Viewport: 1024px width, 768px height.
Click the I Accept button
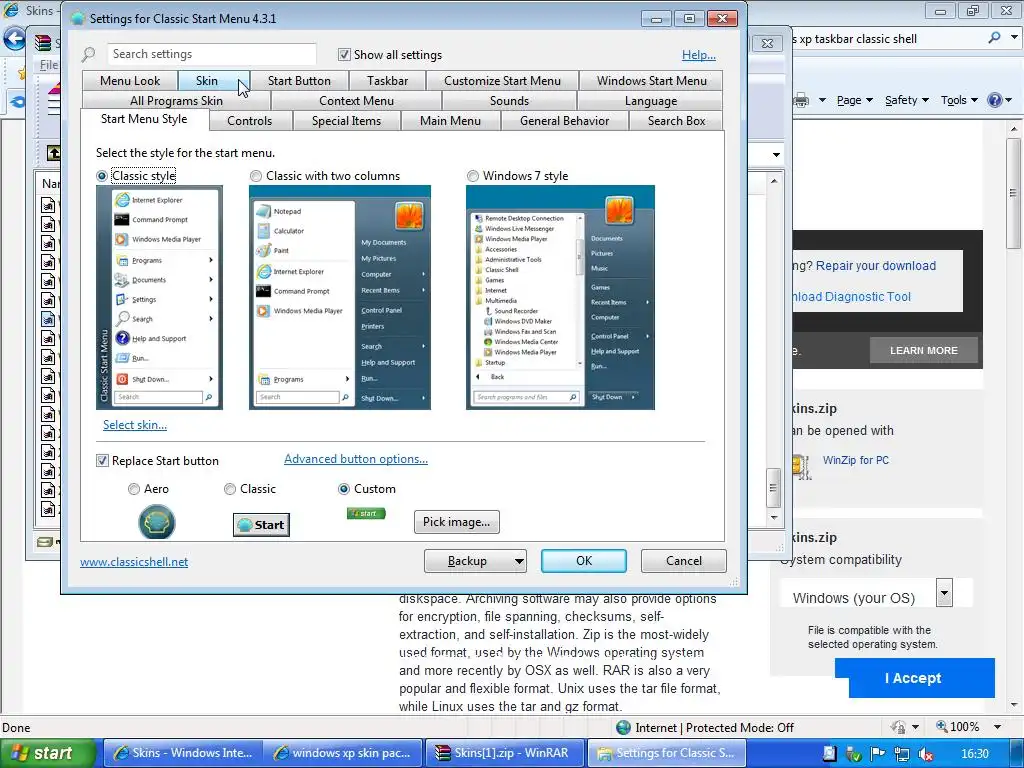(914, 678)
